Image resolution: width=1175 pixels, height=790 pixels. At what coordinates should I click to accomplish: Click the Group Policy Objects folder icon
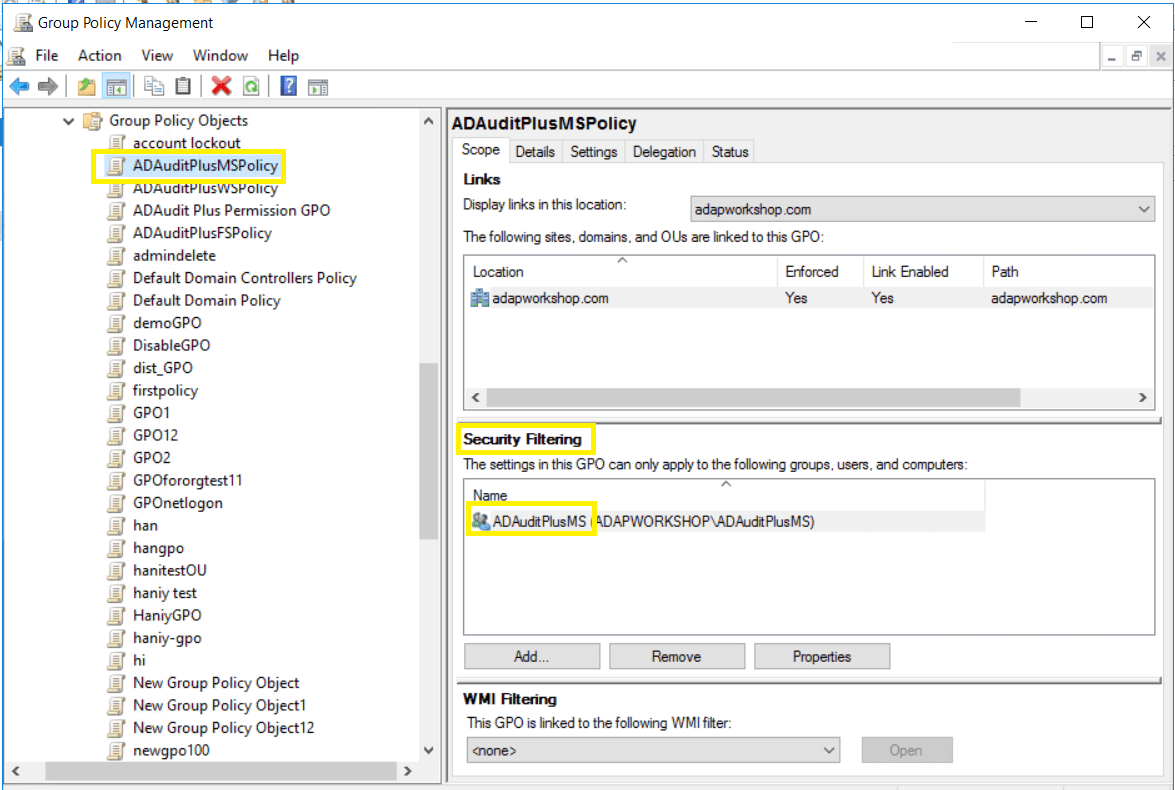[92, 121]
